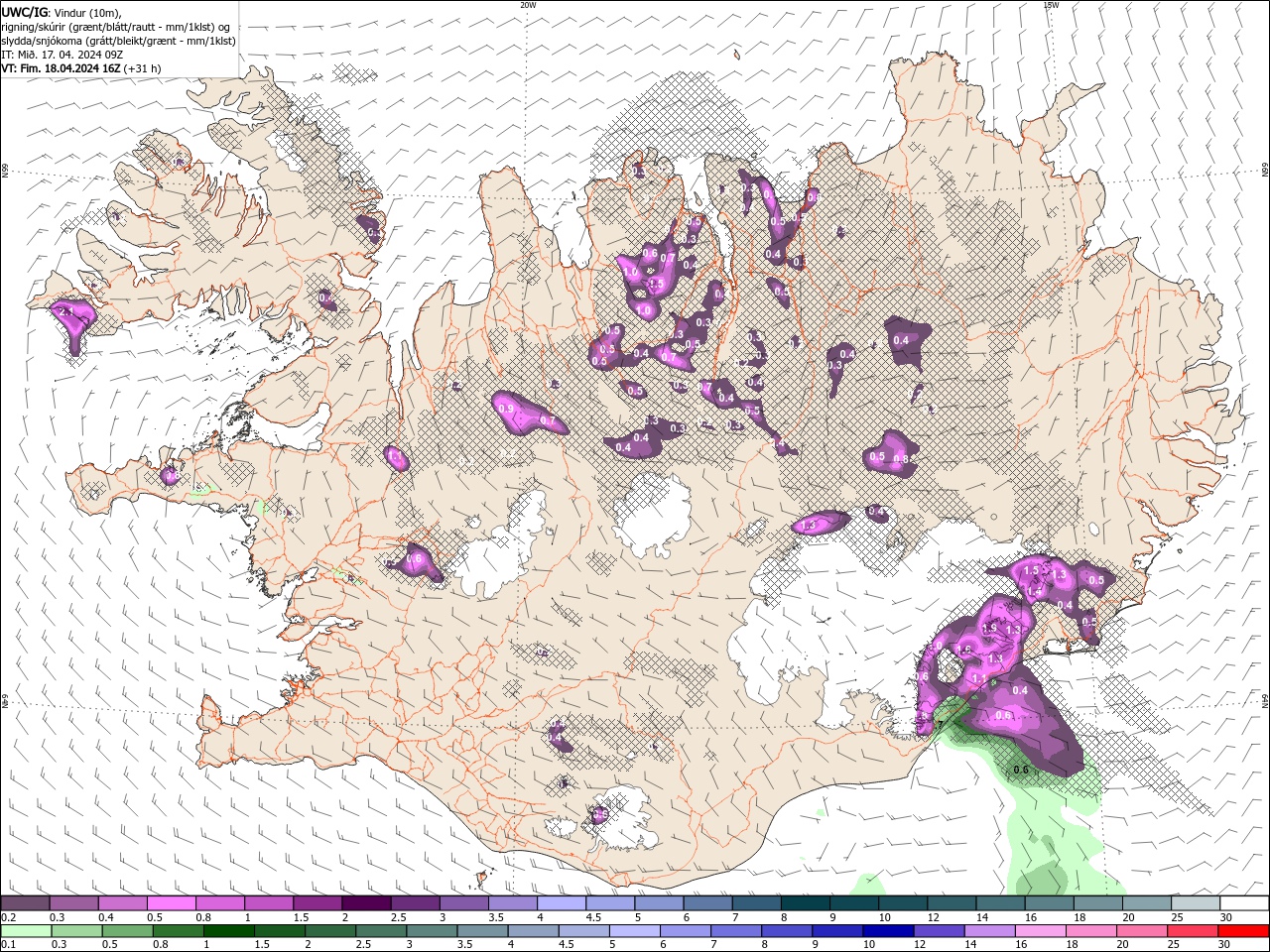Select the 'rigning/skúrir' legend description line
The height and width of the screenshot is (952, 1270).
click(x=116, y=27)
